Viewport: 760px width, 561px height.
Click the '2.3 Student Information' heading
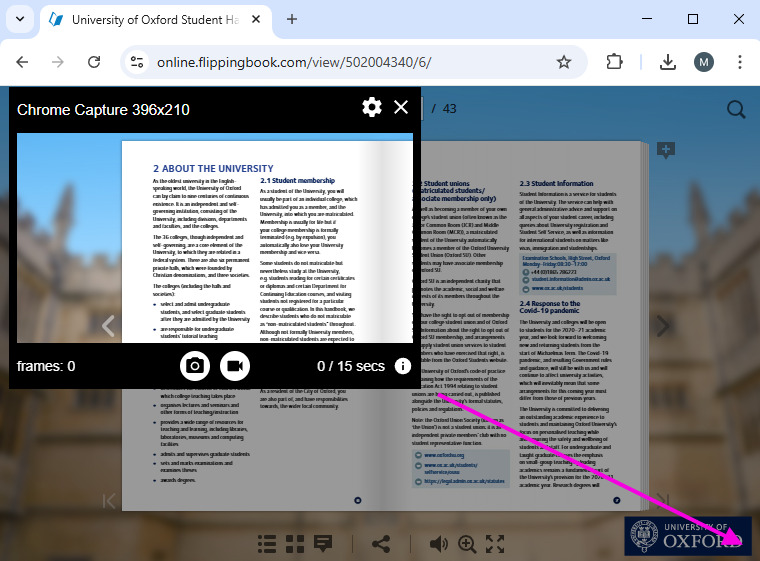pos(556,183)
